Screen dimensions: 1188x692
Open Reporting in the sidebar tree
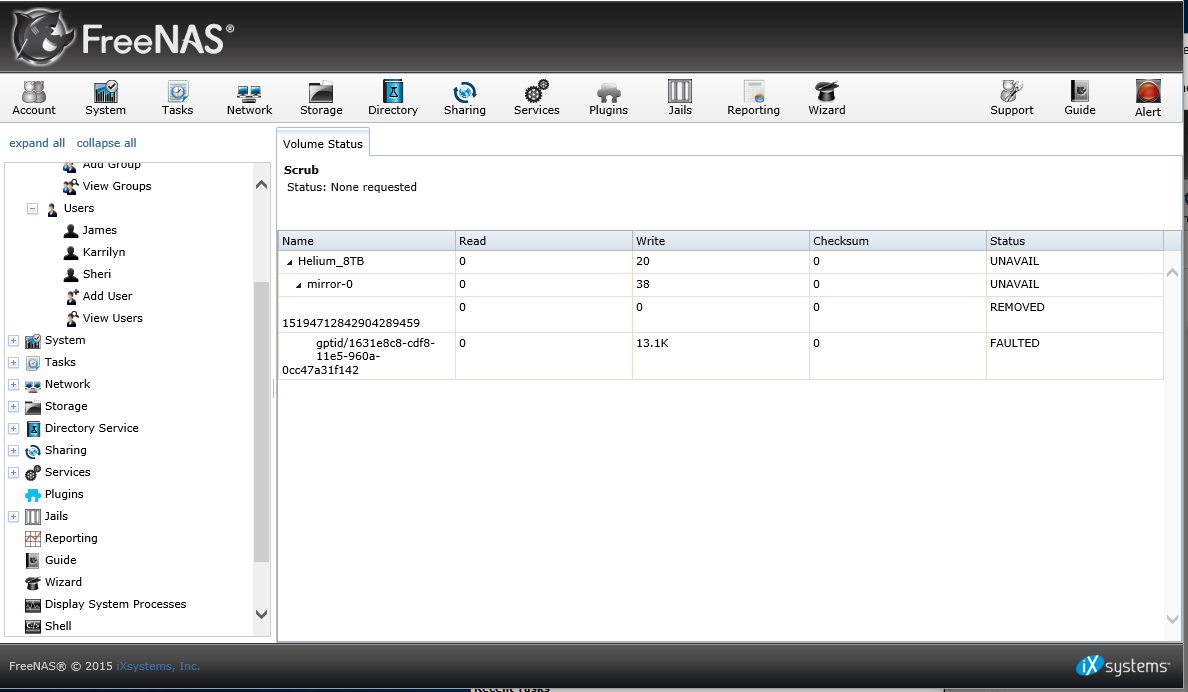[x=70, y=537]
